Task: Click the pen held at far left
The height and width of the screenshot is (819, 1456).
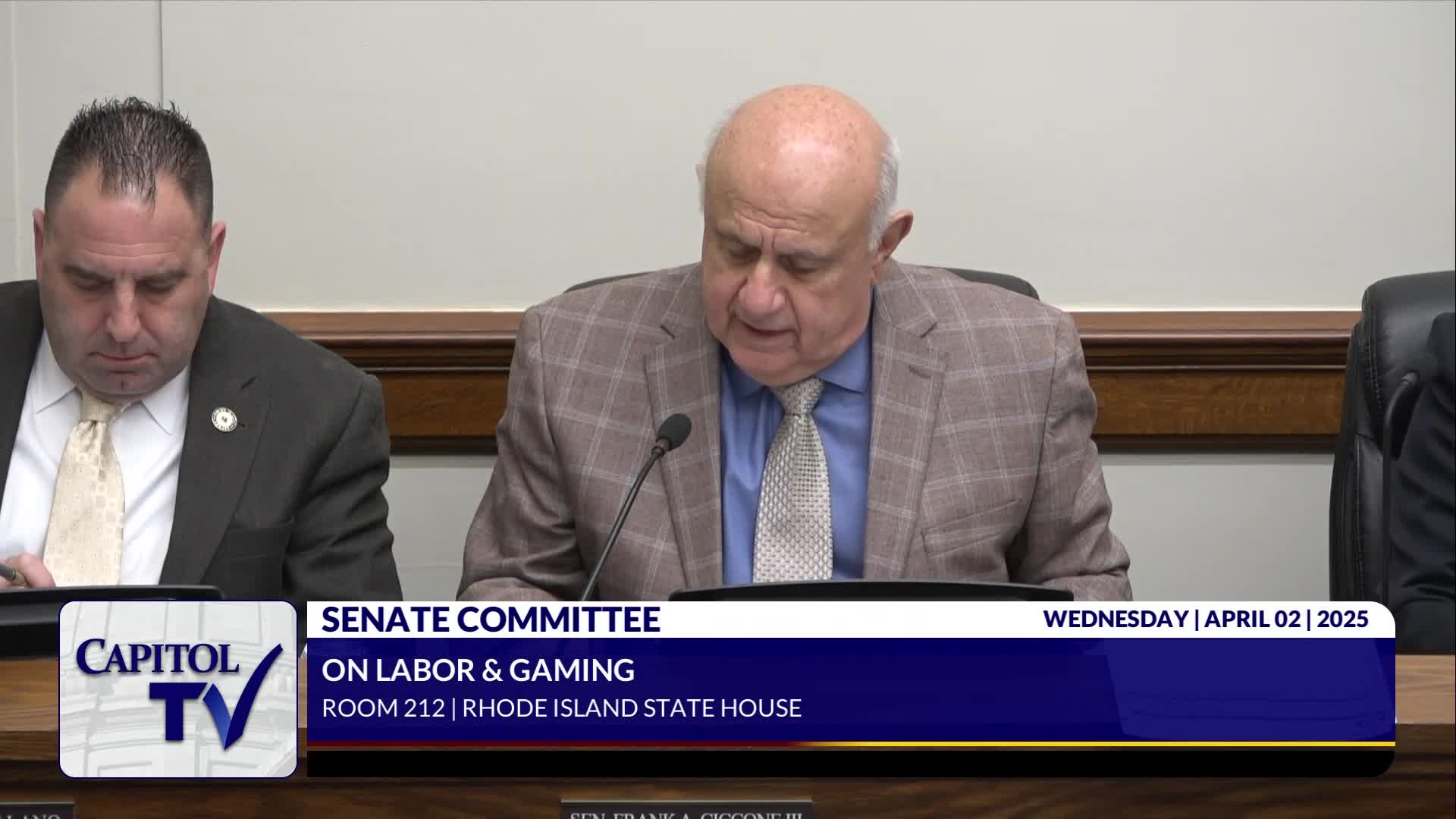Action: coord(9,570)
